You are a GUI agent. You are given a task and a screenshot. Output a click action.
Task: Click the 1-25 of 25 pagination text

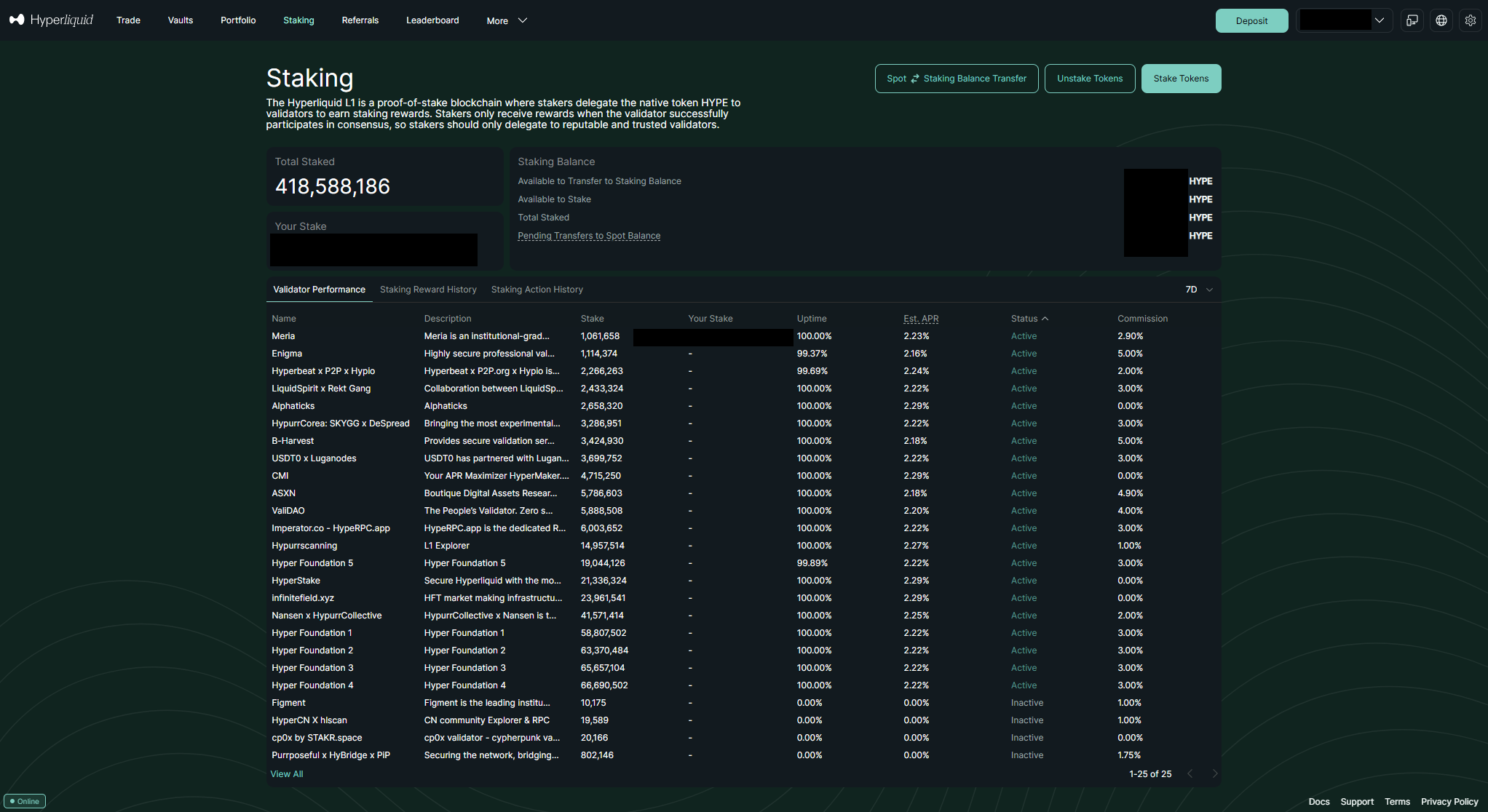[1150, 774]
